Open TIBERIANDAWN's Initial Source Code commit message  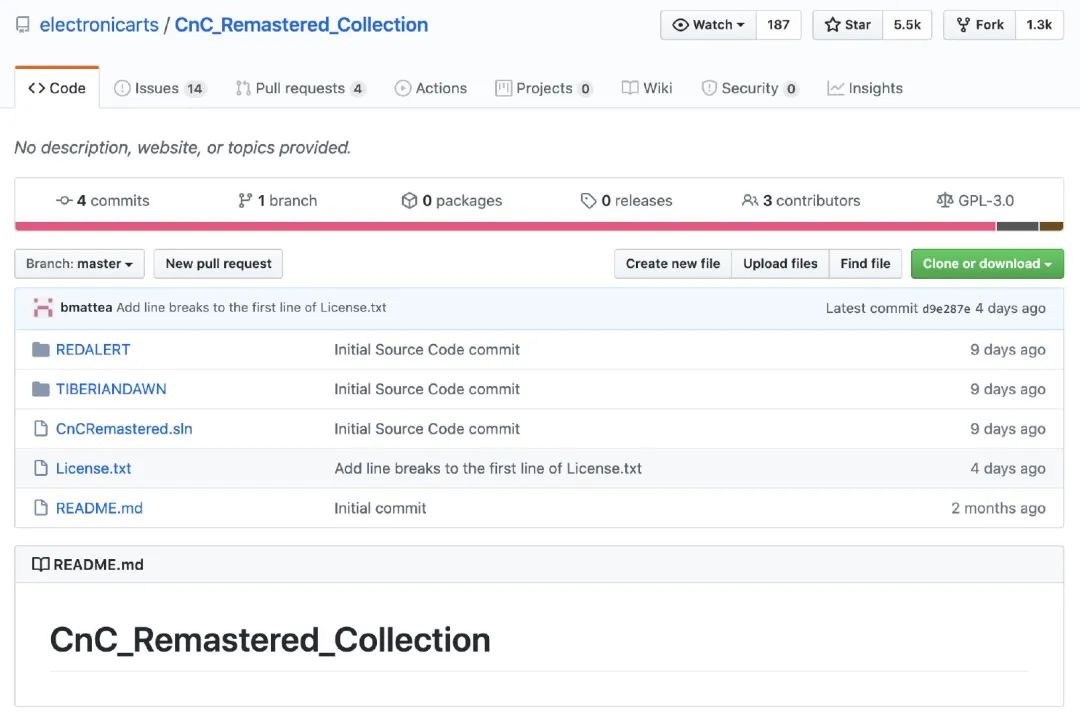tap(427, 389)
